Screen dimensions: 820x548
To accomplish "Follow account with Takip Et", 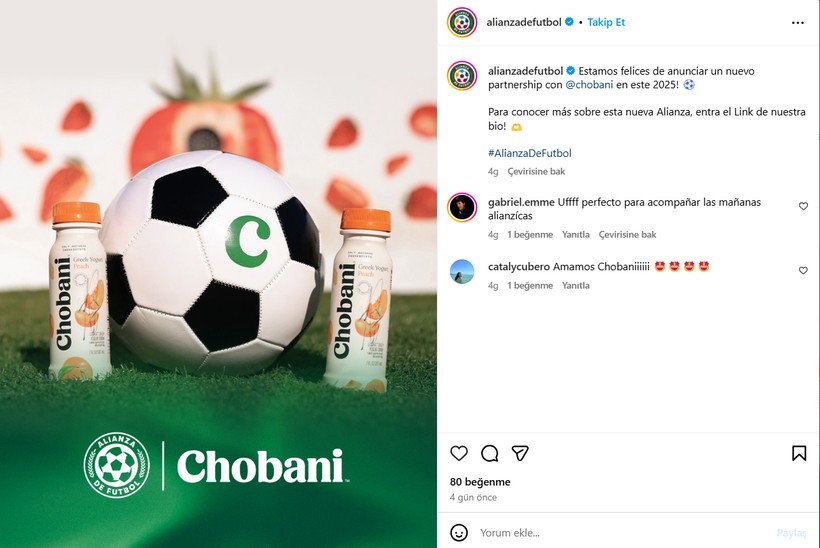I will 606,22.
